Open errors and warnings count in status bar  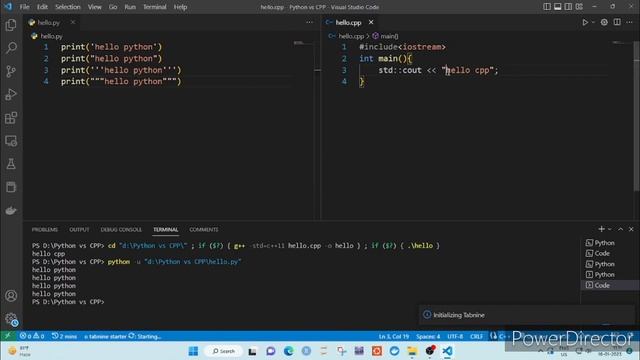32,336
